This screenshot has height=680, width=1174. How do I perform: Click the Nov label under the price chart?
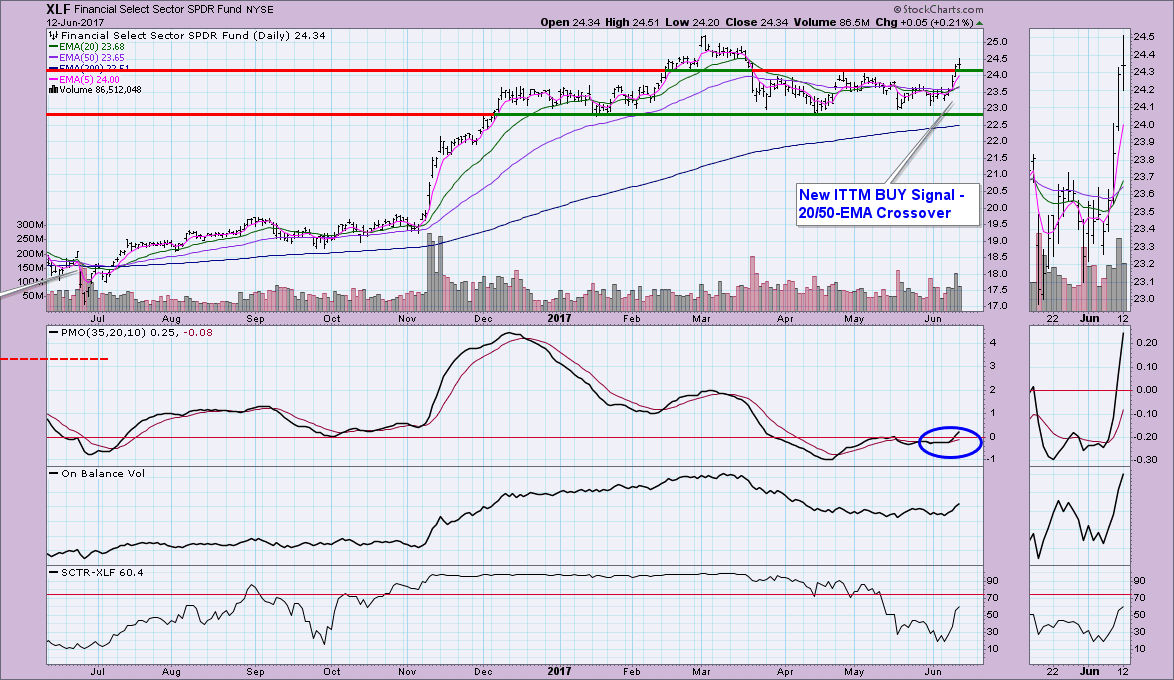click(407, 318)
